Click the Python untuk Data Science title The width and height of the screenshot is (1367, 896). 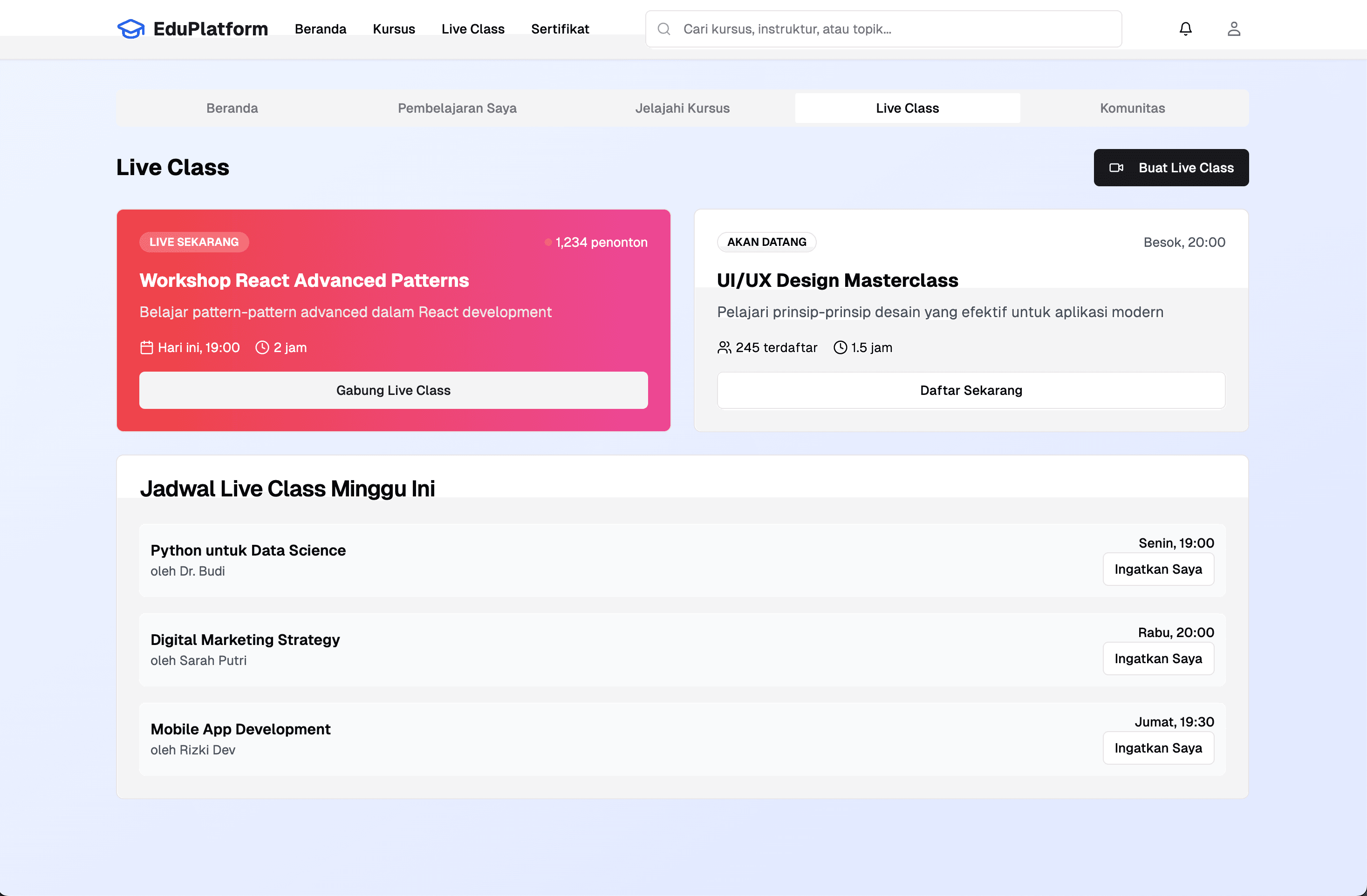248,550
